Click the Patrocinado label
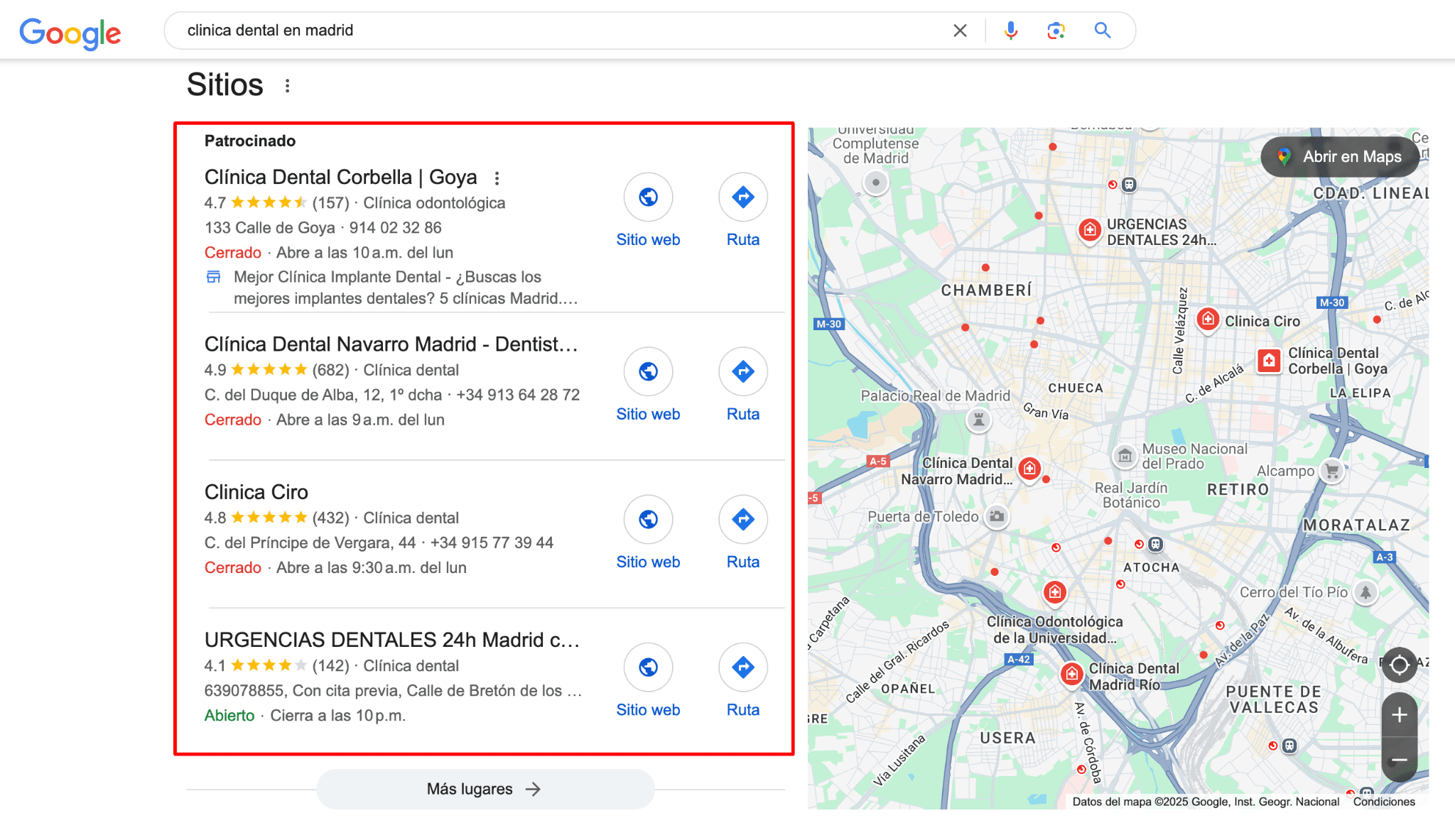This screenshot has height=840, width=1455. coord(250,141)
